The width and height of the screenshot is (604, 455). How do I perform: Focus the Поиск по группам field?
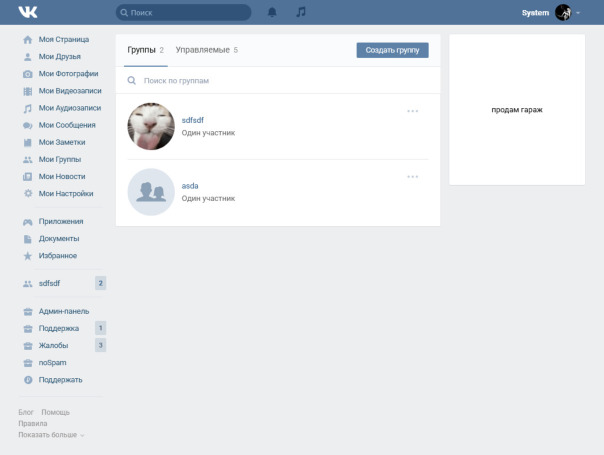[277, 81]
